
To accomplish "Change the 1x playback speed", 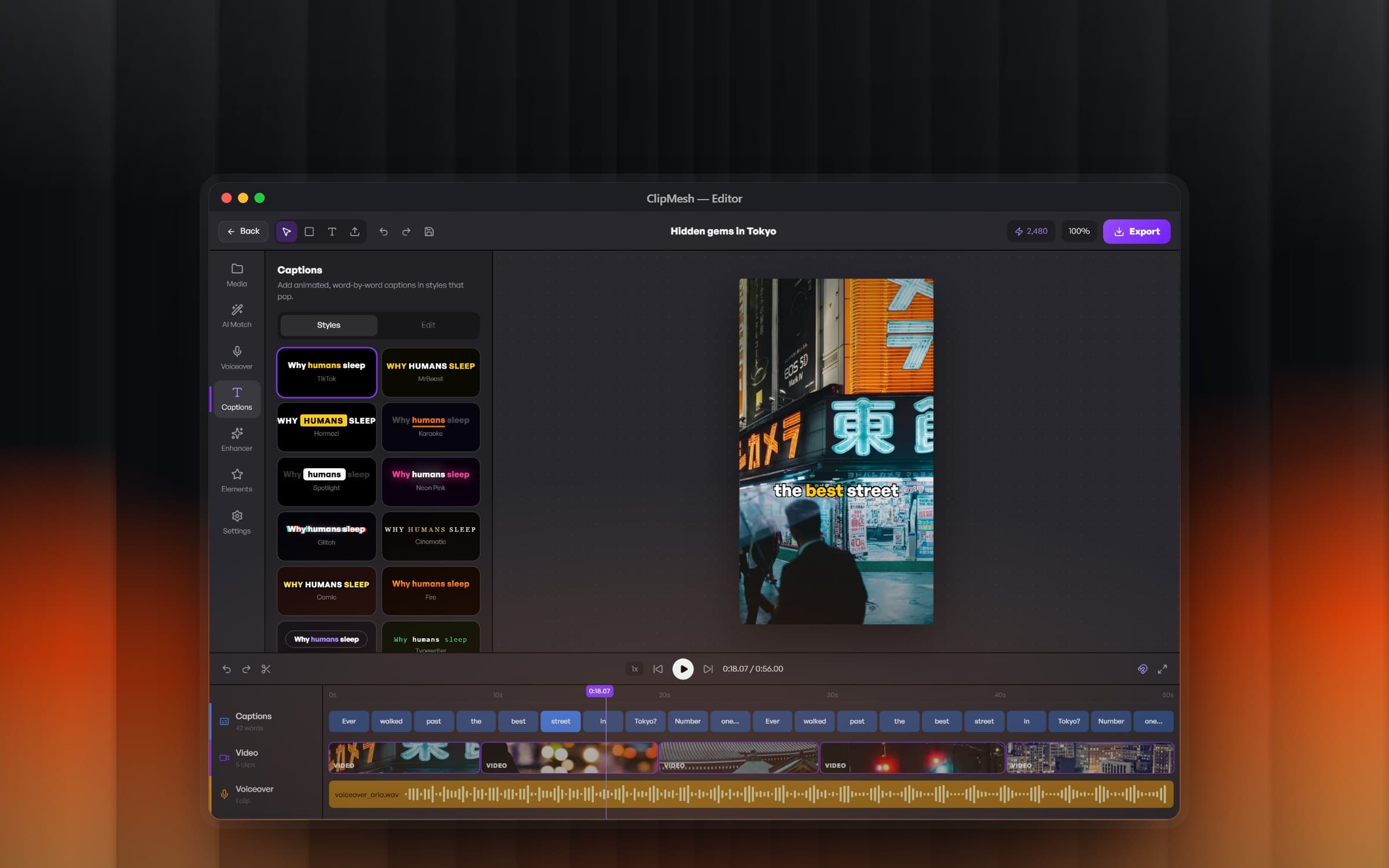I will click(x=634, y=669).
